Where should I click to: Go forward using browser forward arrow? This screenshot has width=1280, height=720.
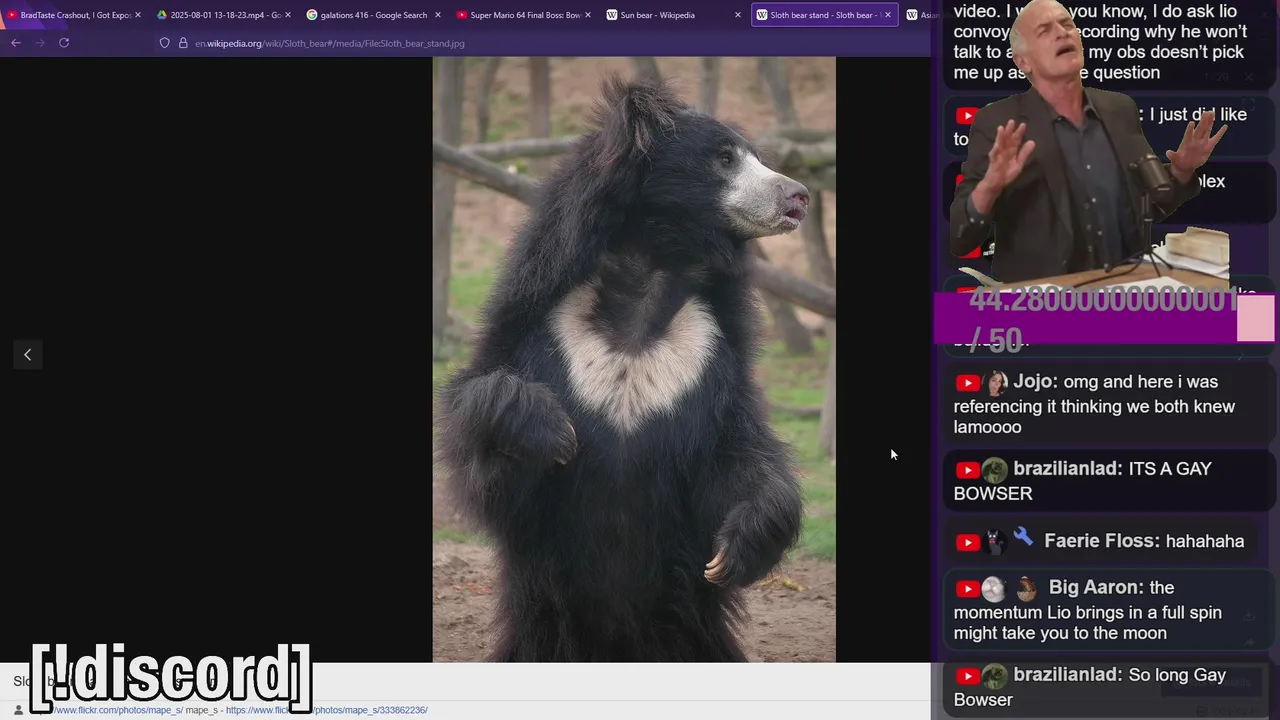pos(40,43)
